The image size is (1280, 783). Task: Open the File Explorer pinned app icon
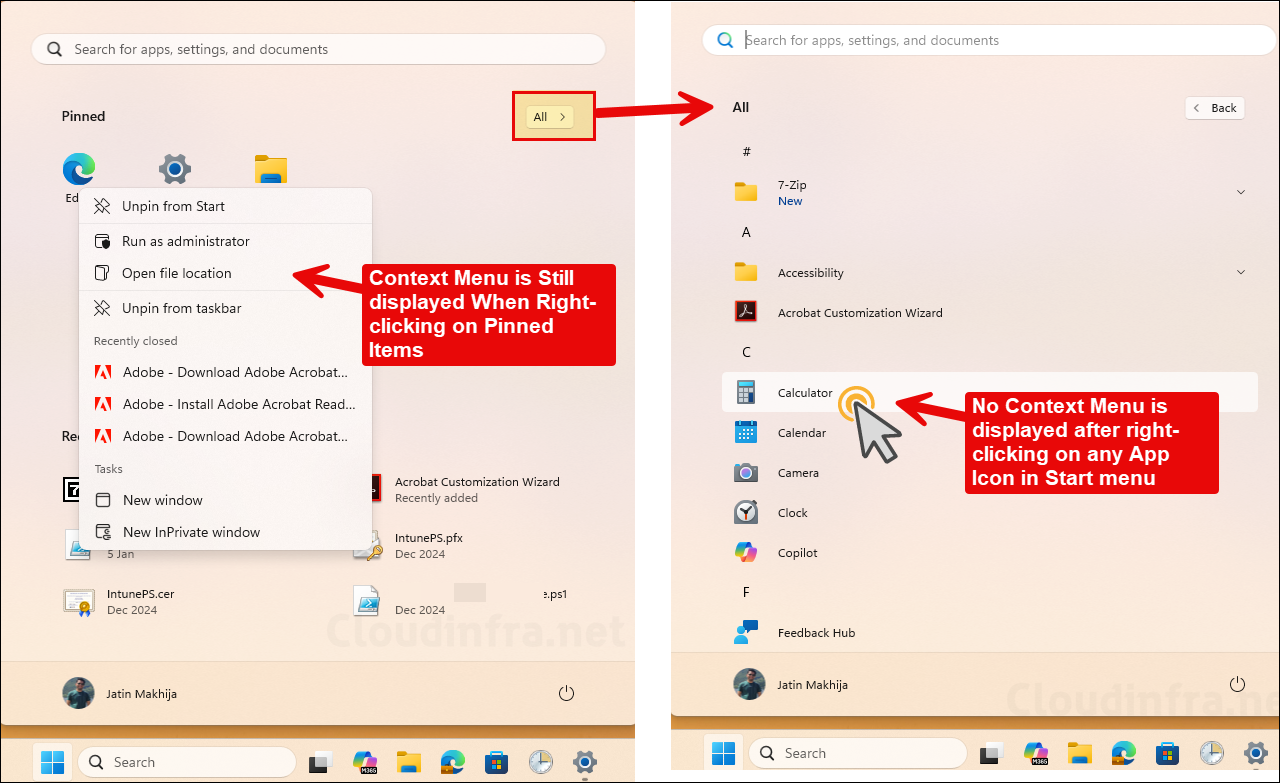click(271, 169)
